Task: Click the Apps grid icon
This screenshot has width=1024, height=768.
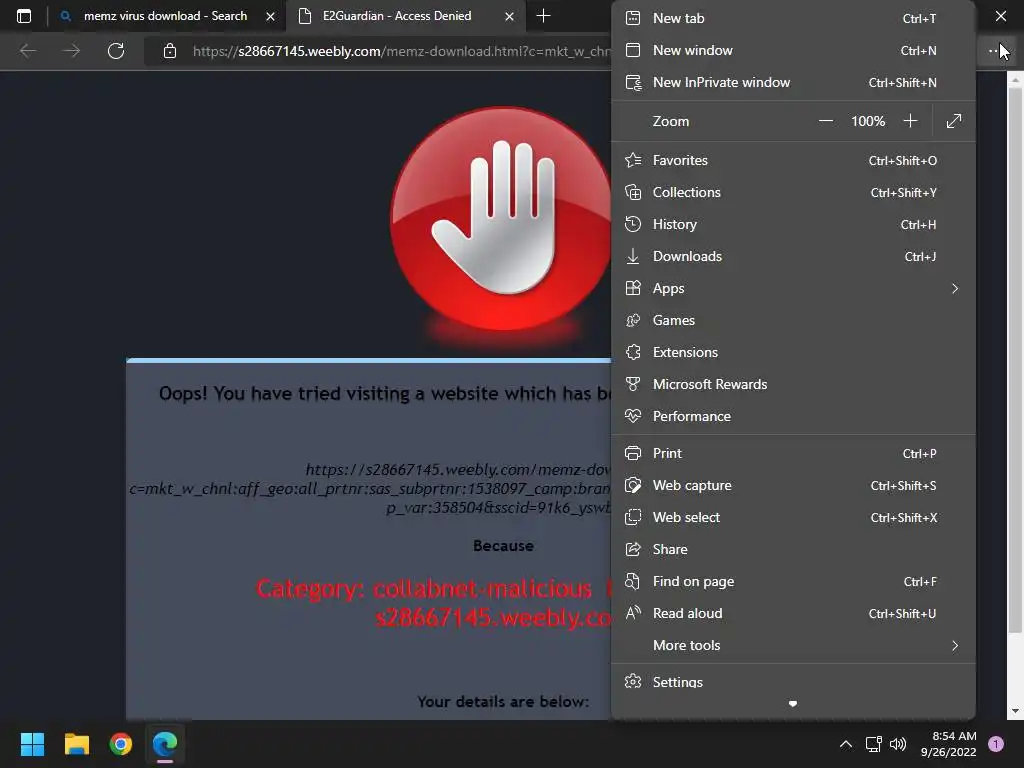Action: (x=633, y=288)
